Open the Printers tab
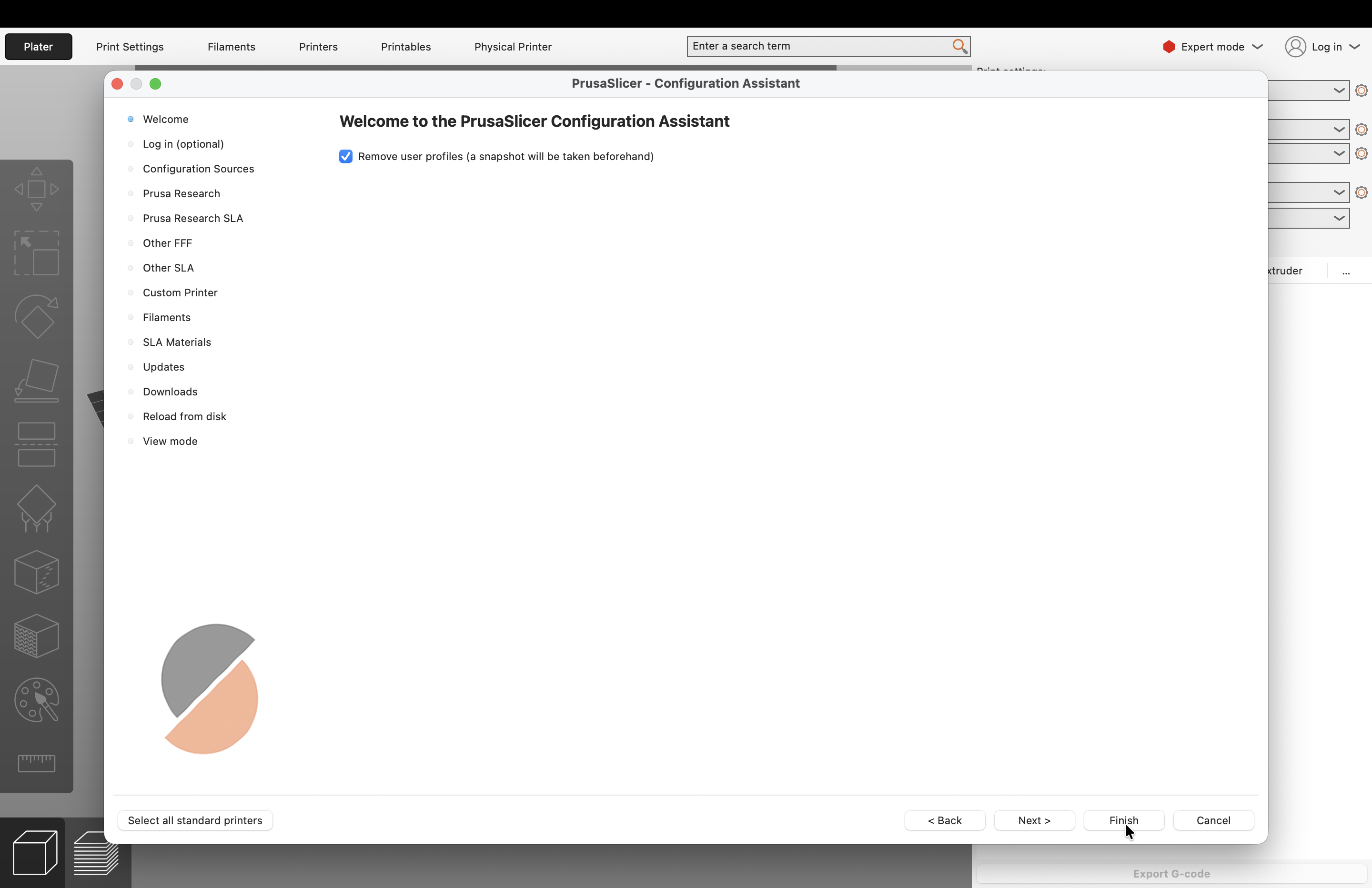 pos(318,47)
